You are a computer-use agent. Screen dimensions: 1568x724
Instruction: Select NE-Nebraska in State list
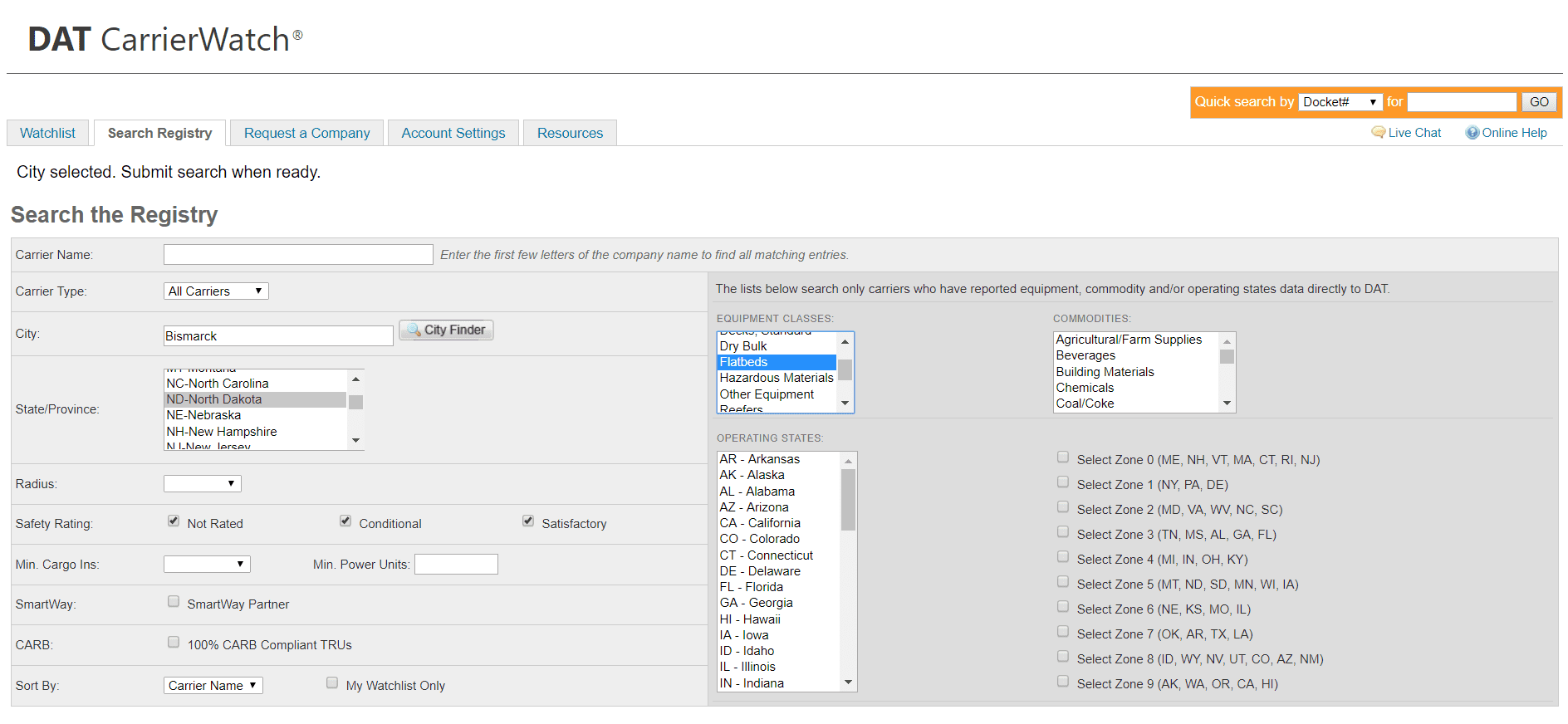pyautogui.click(x=255, y=415)
